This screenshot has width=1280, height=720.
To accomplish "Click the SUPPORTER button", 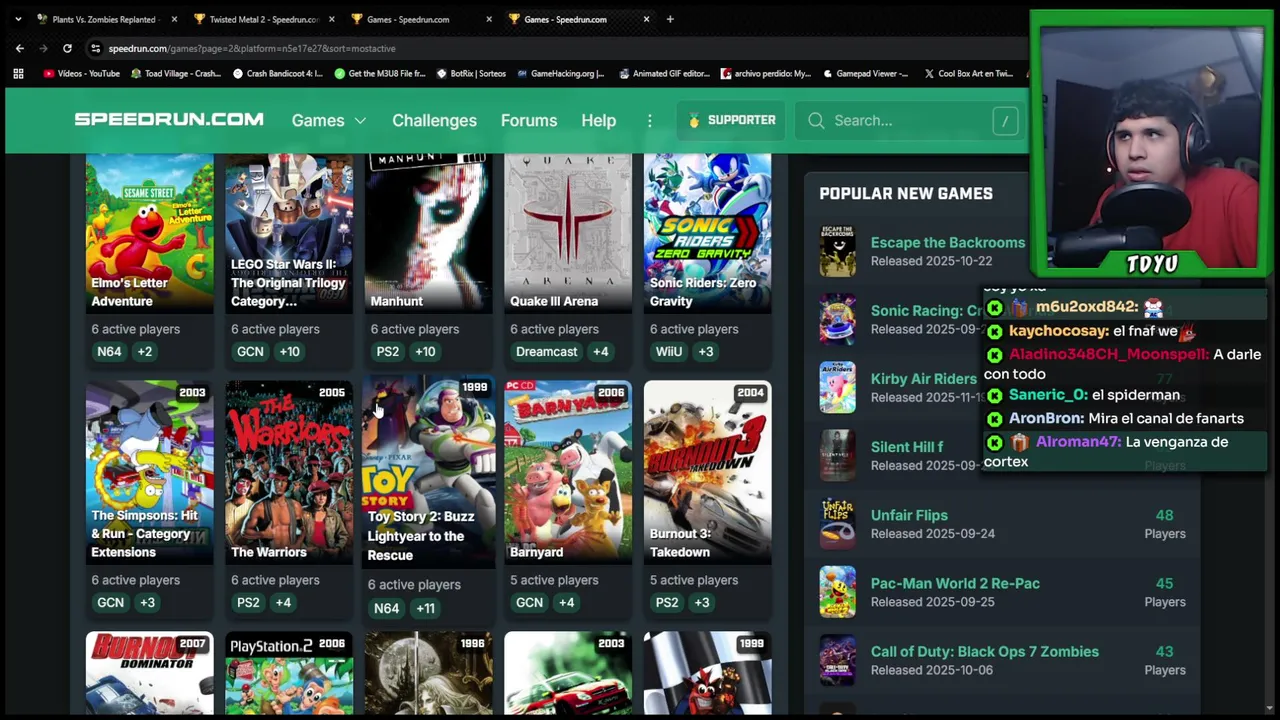I will pos(731,120).
